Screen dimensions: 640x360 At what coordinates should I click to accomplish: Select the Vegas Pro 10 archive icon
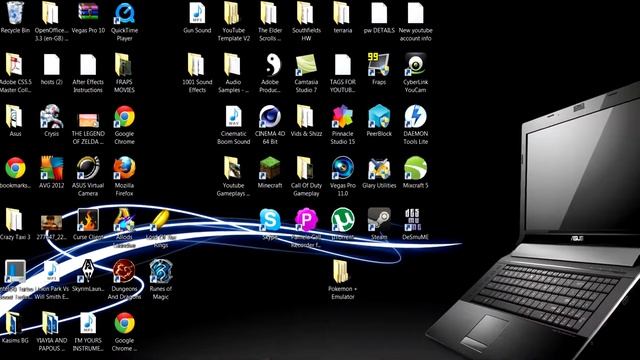tap(88, 13)
